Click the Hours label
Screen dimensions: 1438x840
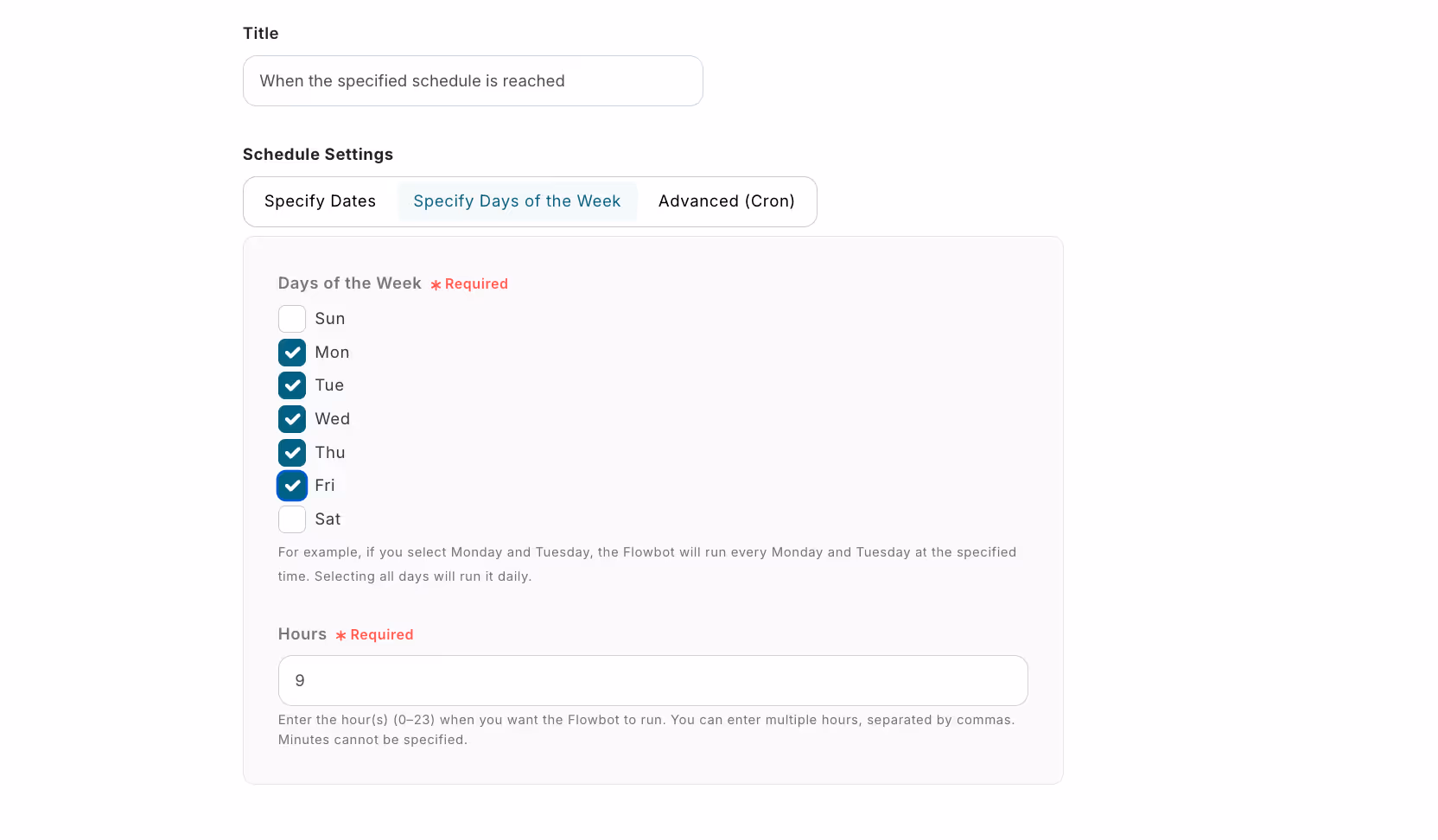(x=302, y=634)
